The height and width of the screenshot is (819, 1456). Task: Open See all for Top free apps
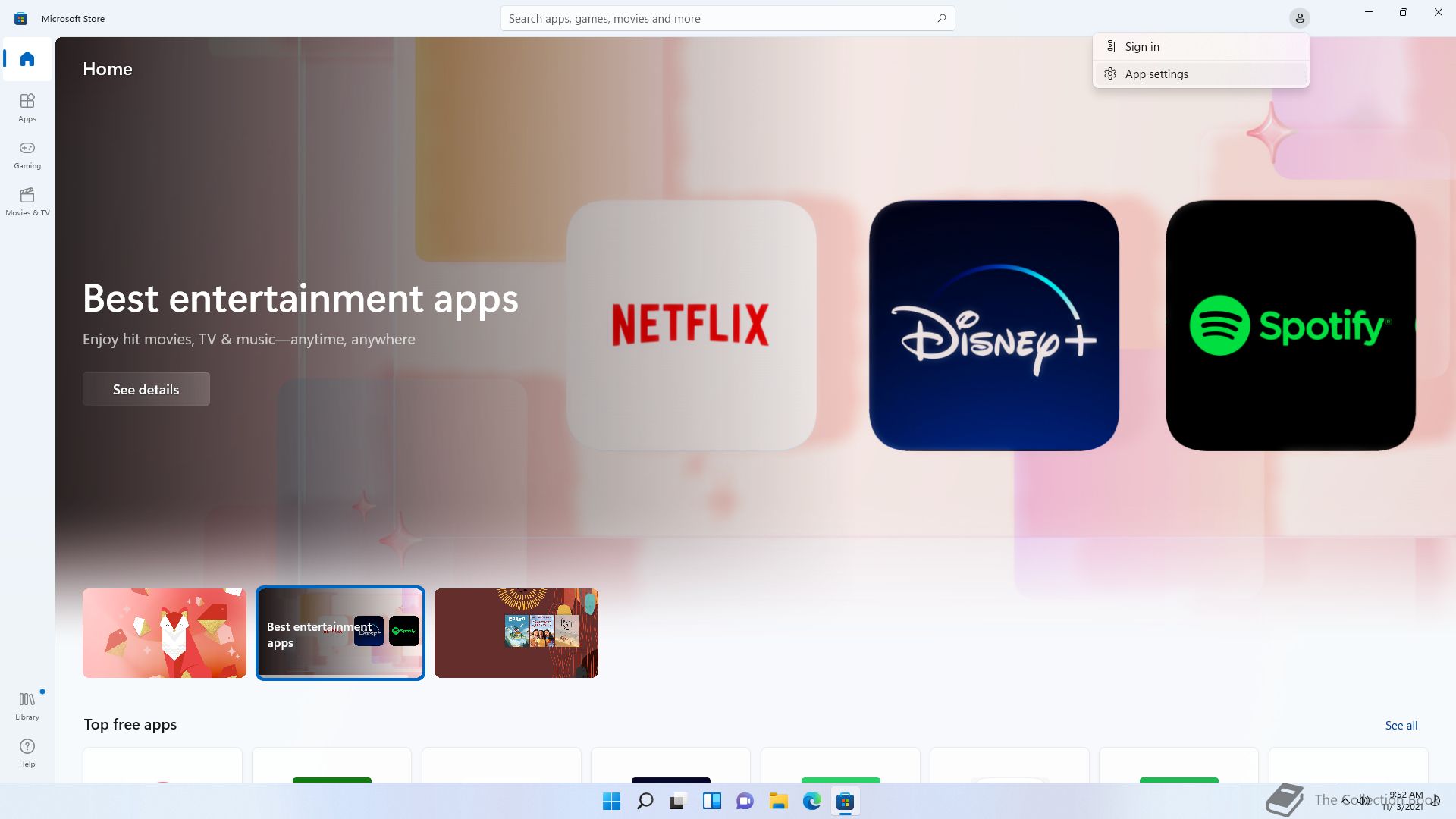(x=1401, y=725)
